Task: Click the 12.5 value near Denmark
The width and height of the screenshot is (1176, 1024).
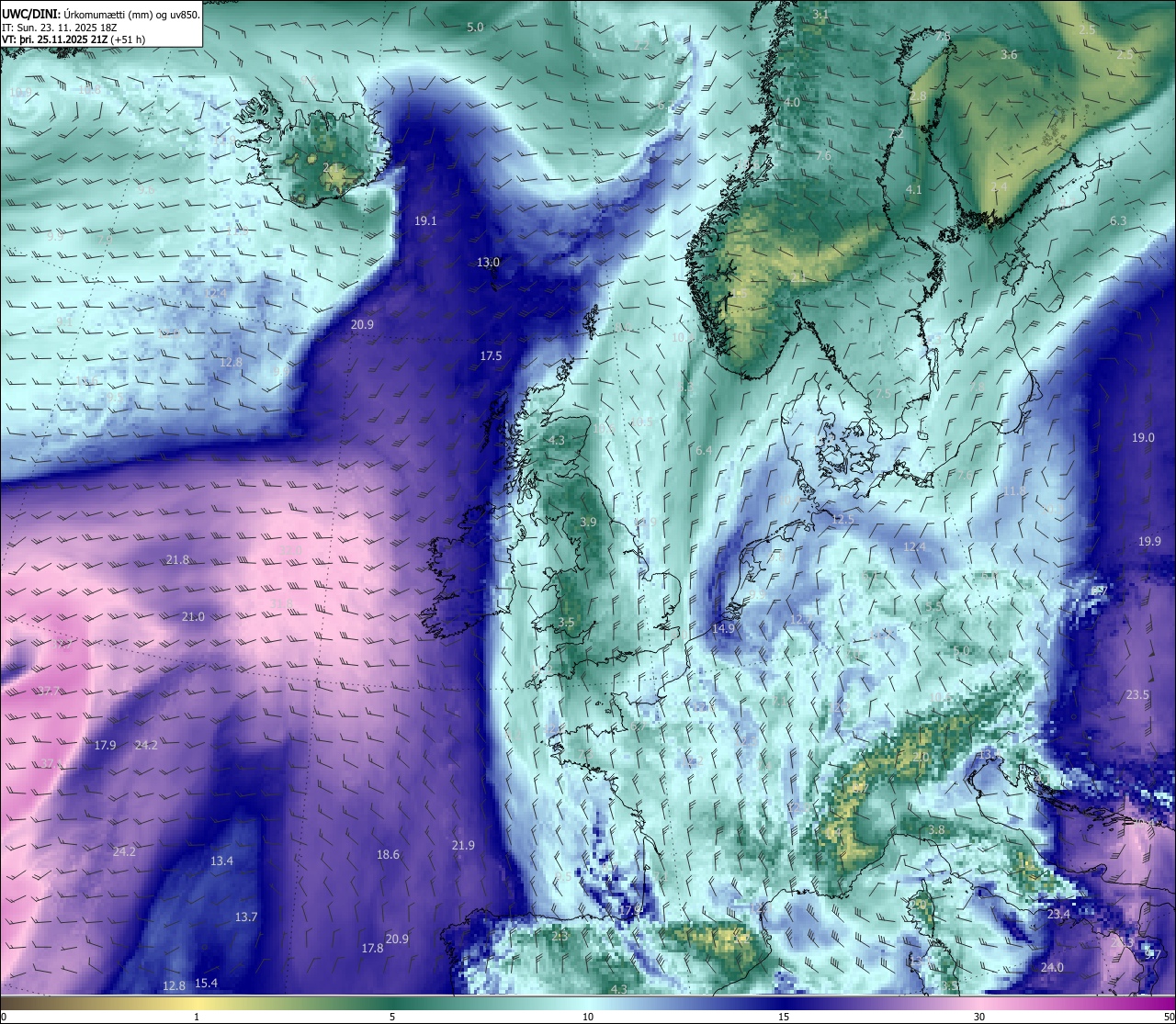Action: [842, 520]
